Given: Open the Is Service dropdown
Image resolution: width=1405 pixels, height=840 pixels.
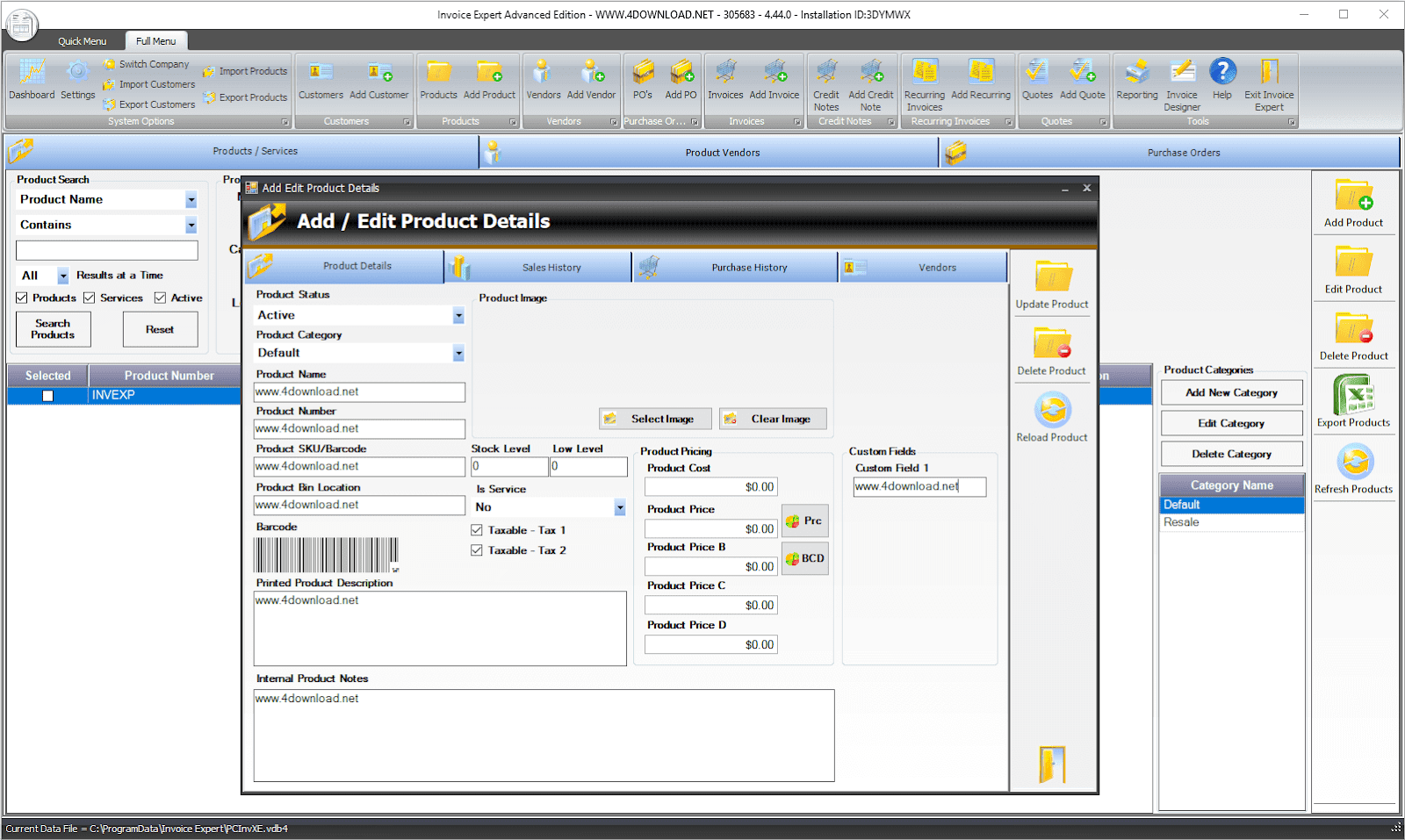Looking at the screenshot, I should tap(620, 507).
